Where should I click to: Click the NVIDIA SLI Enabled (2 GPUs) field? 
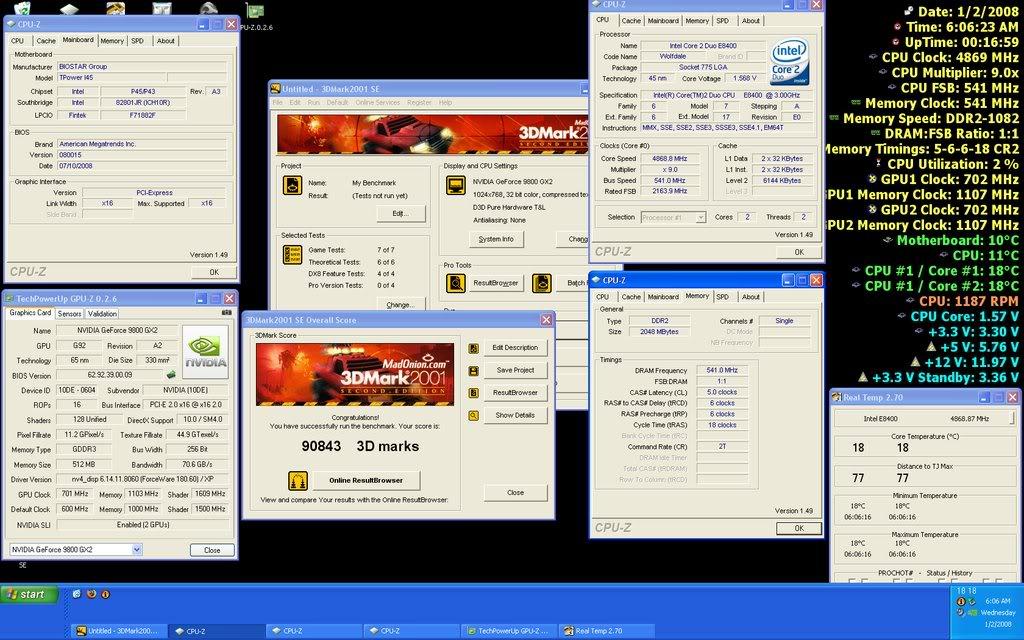[x=143, y=525]
